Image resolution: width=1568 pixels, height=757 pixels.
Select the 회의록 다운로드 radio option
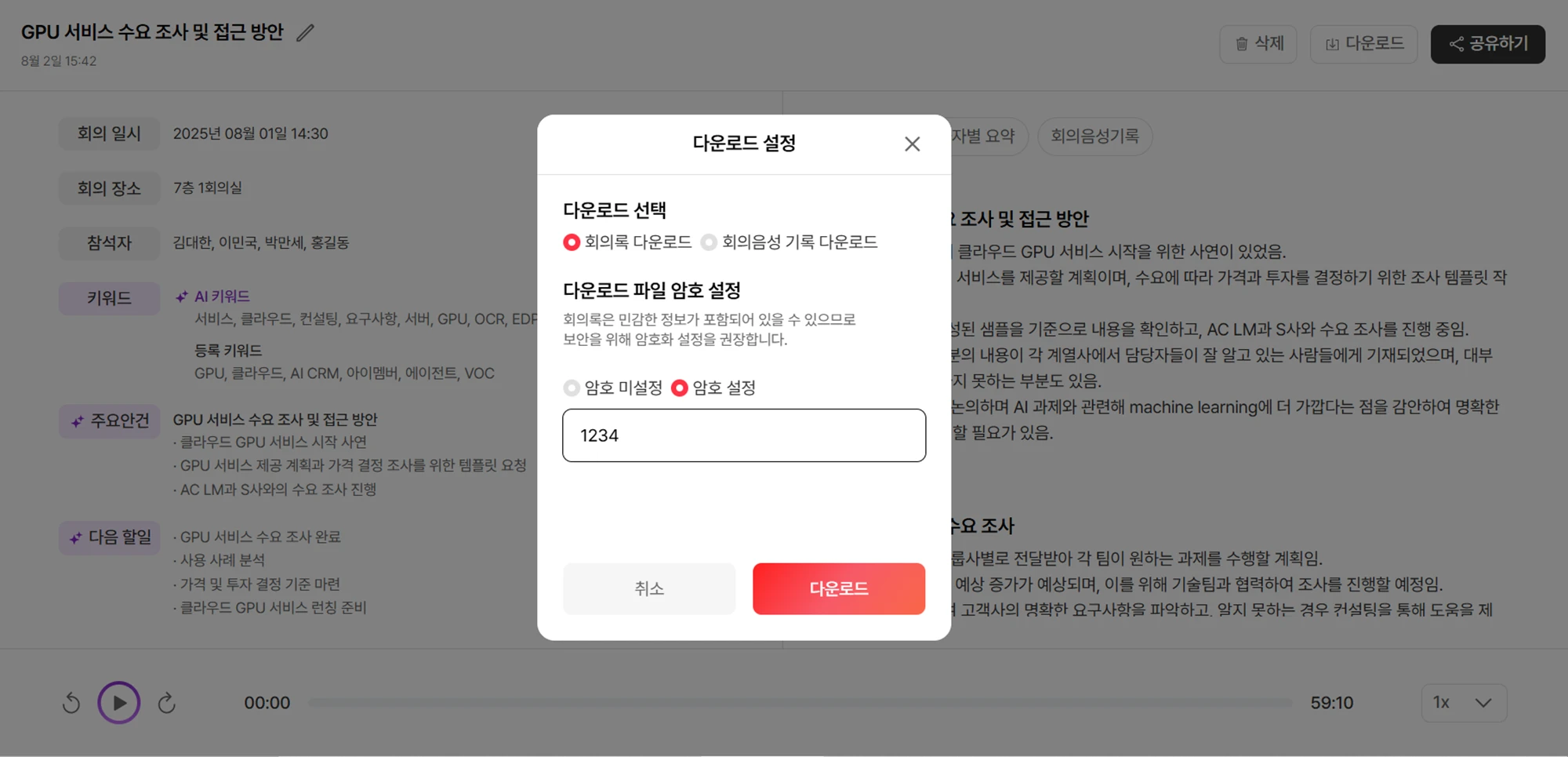572,242
